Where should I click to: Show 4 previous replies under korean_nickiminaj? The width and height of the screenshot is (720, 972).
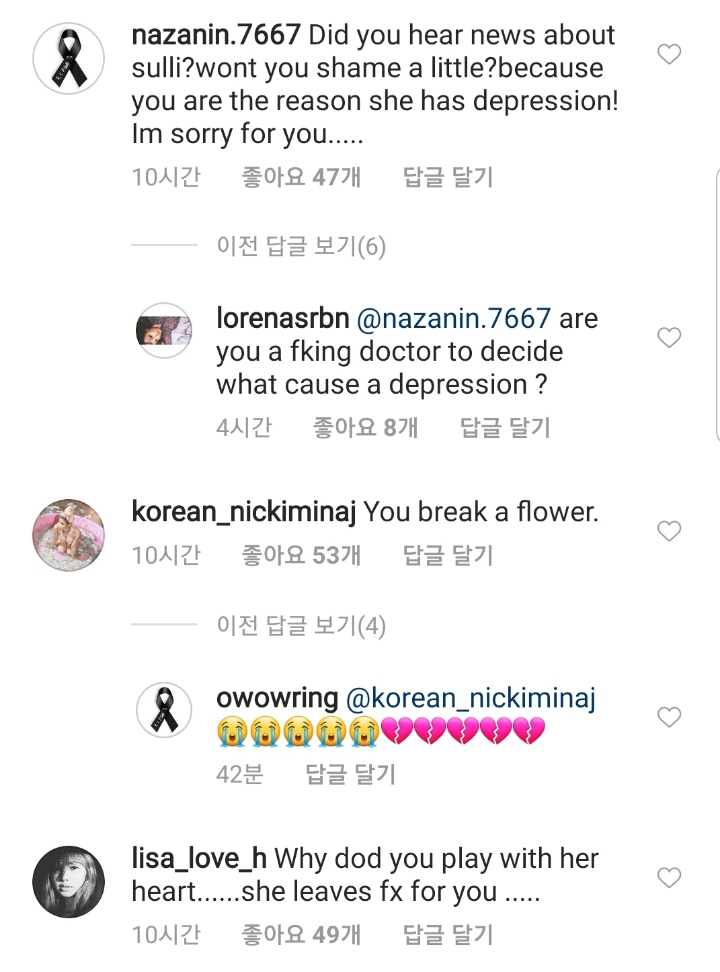point(301,626)
